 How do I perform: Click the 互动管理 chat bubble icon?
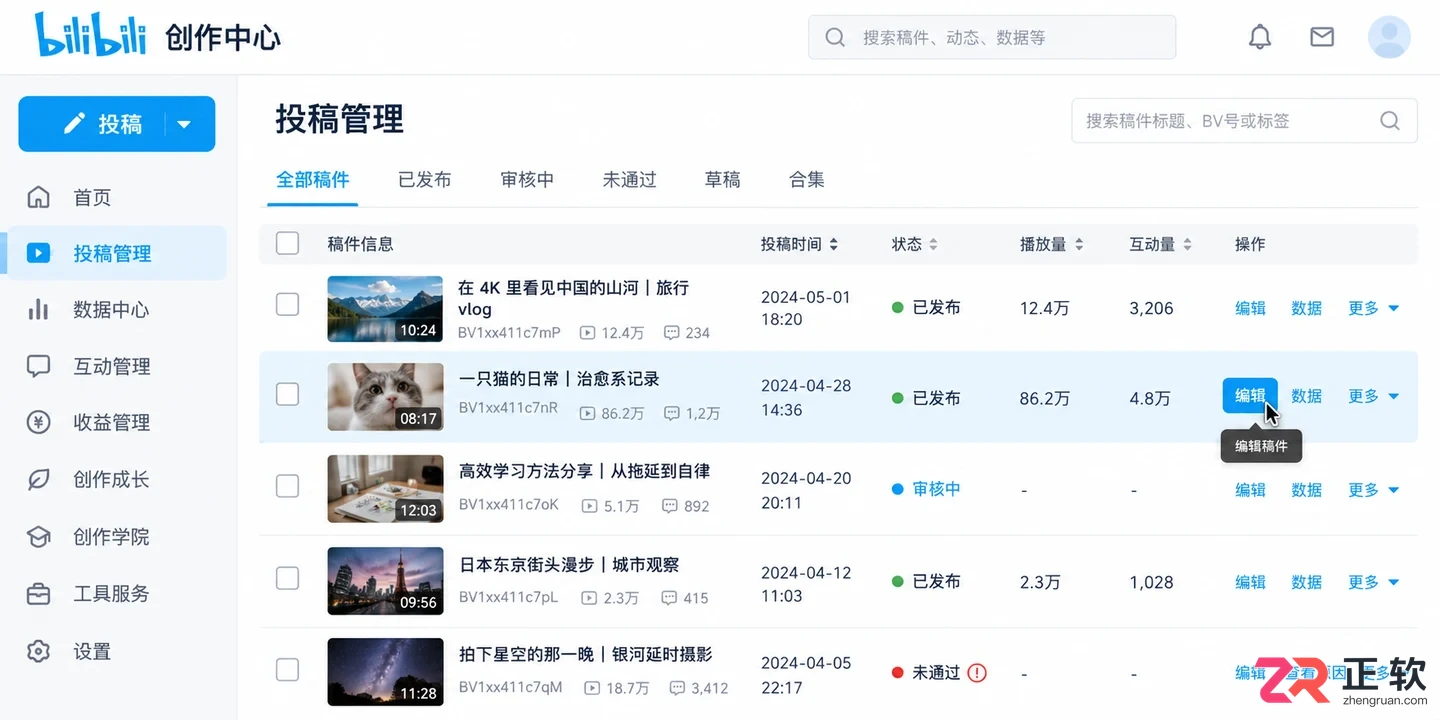click(38, 366)
